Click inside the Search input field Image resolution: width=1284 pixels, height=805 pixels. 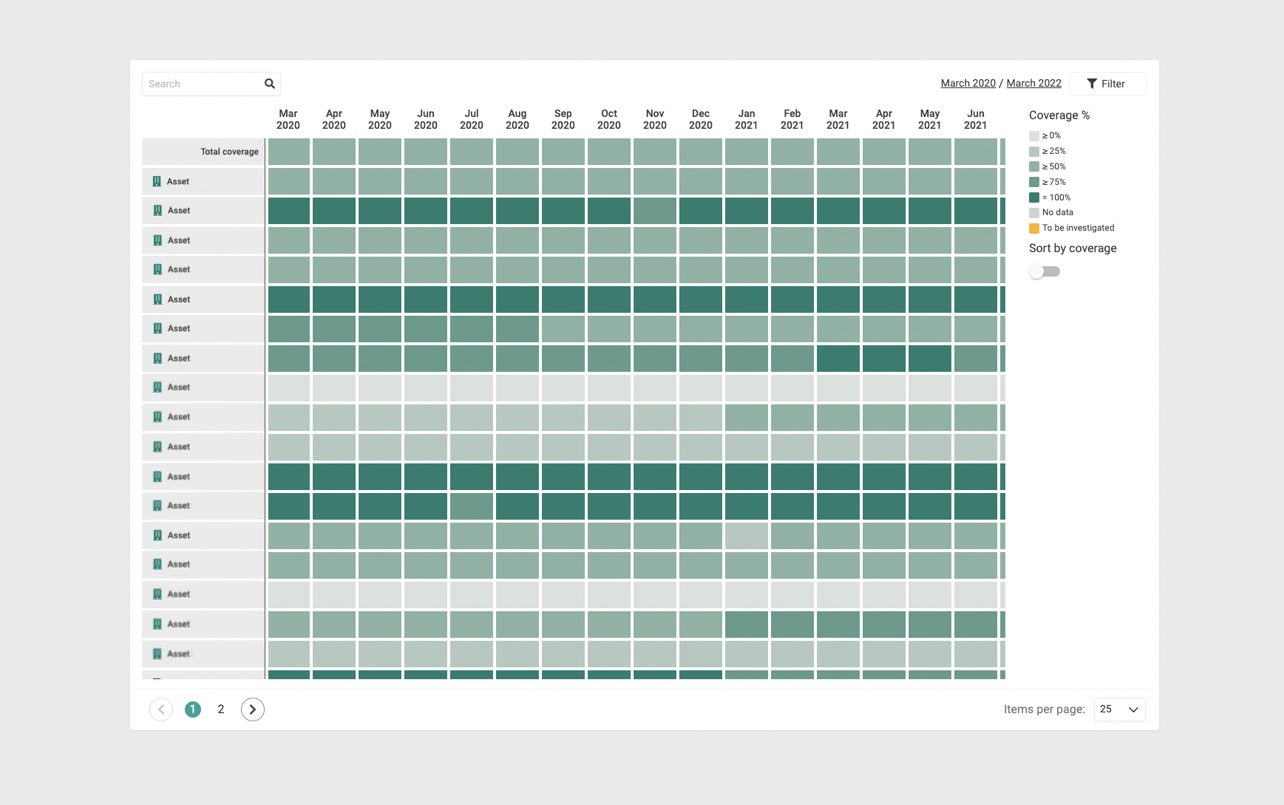[203, 84]
